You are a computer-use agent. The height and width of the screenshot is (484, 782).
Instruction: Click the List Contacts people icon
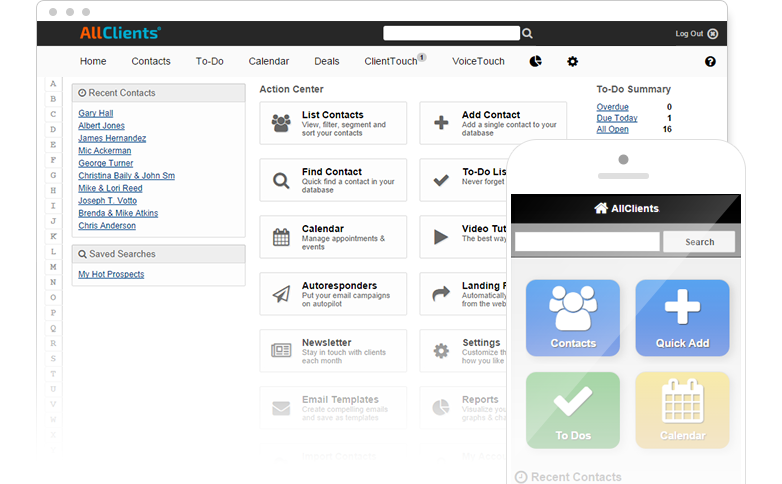[x=281, y=123]
